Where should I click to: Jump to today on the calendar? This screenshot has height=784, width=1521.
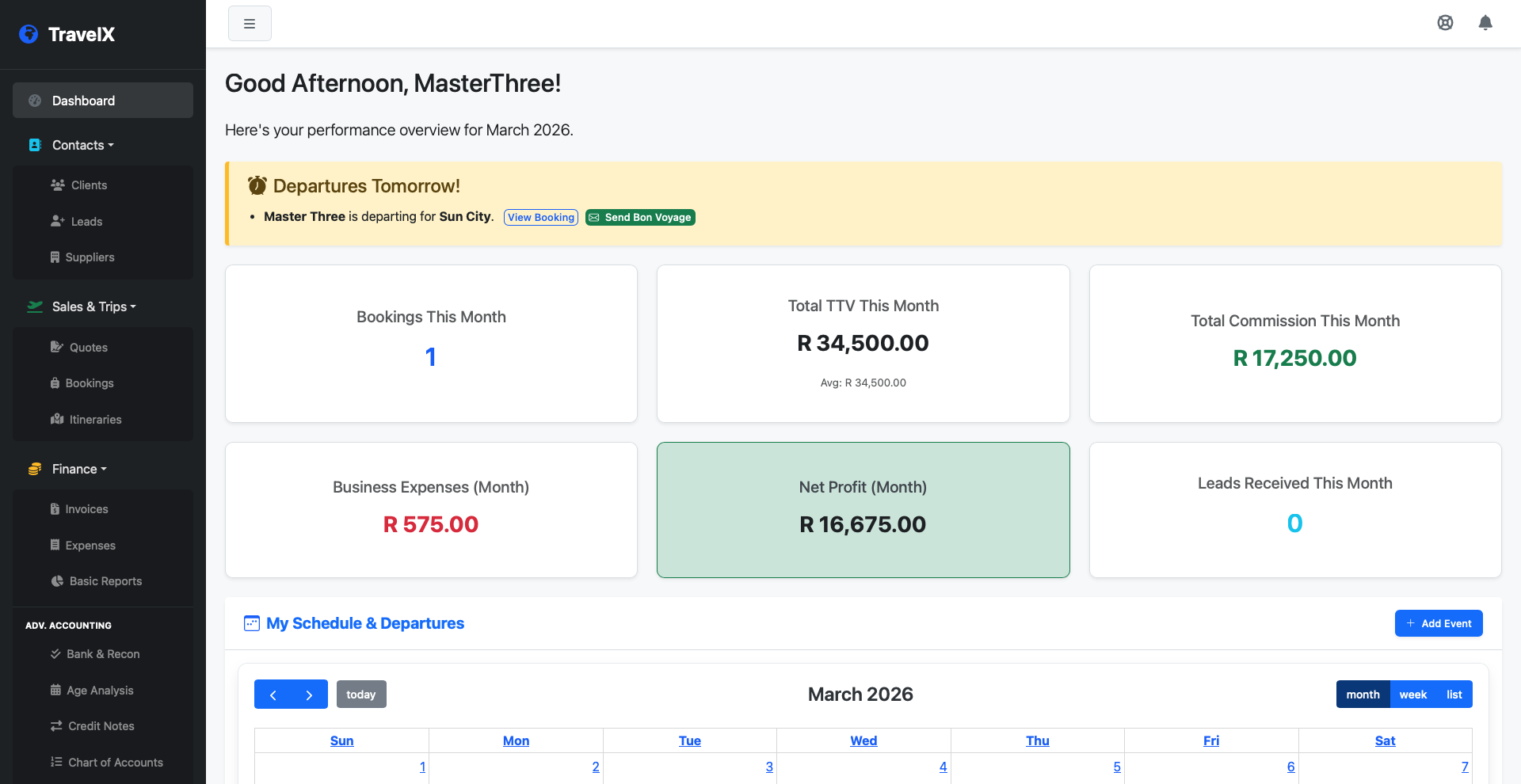pyautogui.click(x=361, y=694)
